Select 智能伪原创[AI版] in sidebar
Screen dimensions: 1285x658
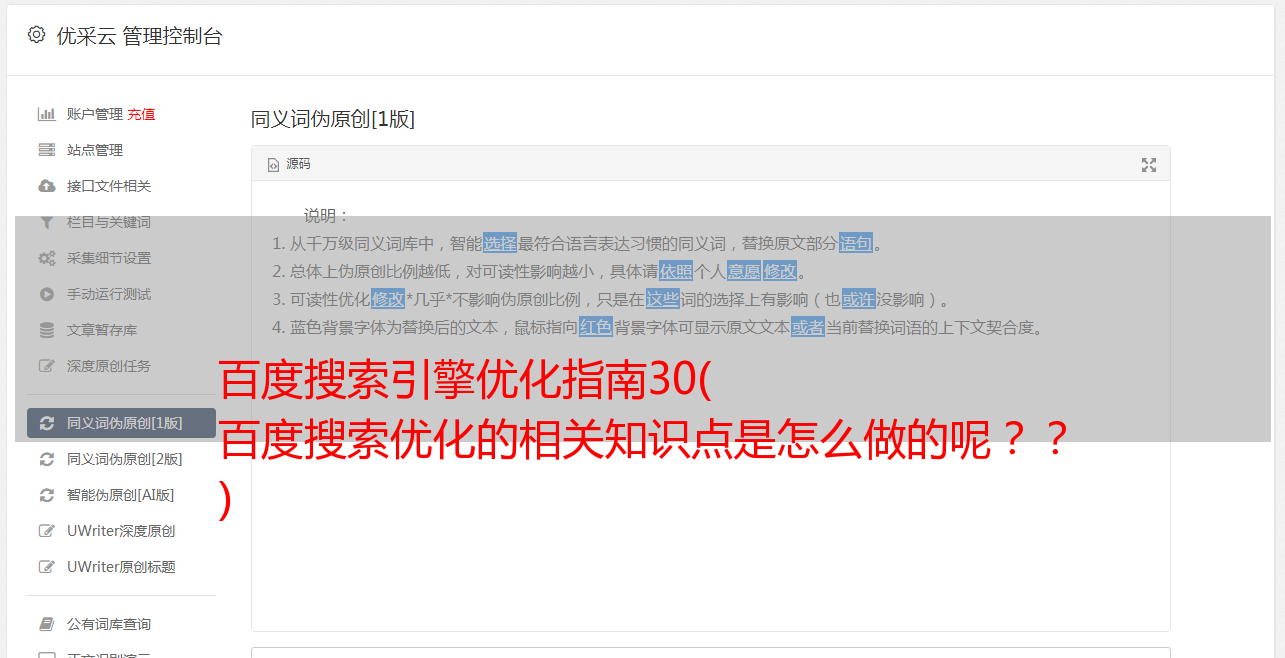(x=121, y=495)
